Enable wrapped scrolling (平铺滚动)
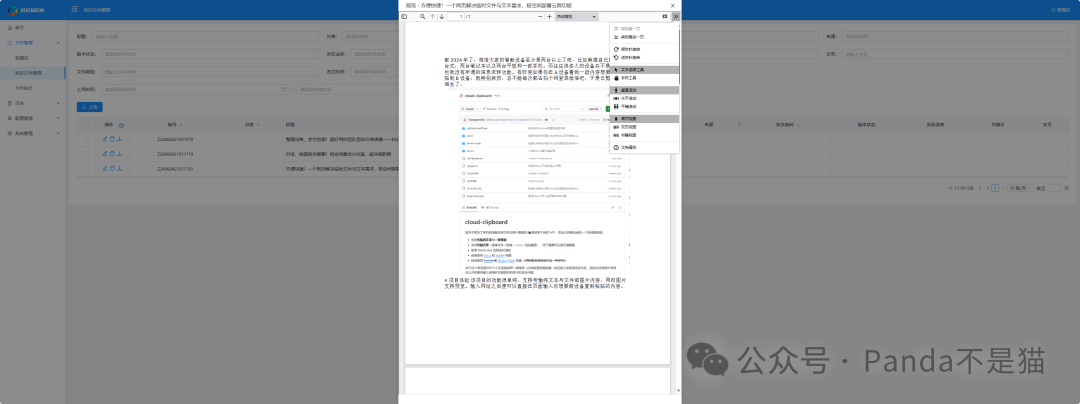This screenshot has height=404, width=1080. [x=644, y=107]
